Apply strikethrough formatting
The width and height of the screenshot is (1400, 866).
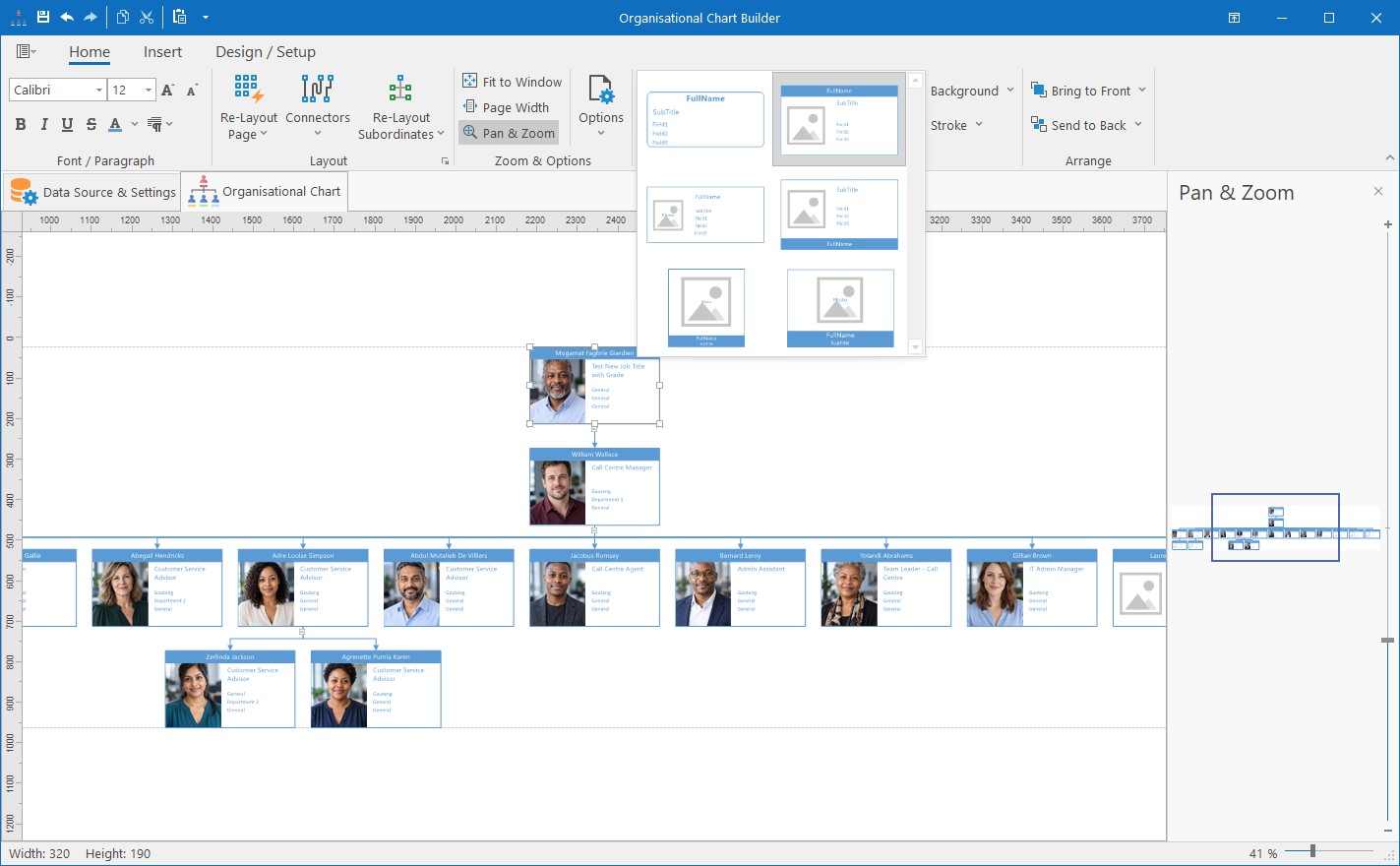coord(91,124)
